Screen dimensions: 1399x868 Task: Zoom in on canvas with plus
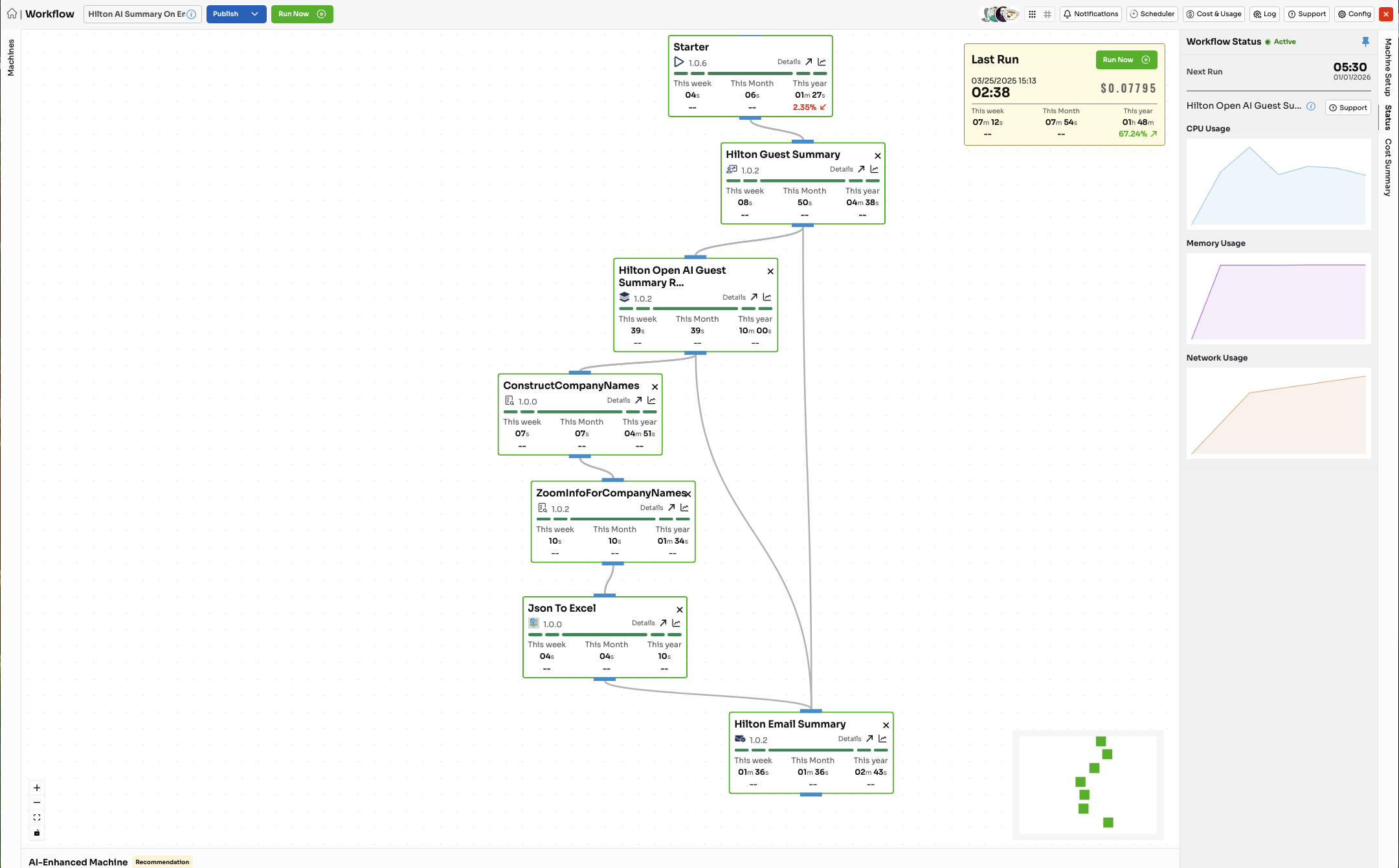[37, 788]
